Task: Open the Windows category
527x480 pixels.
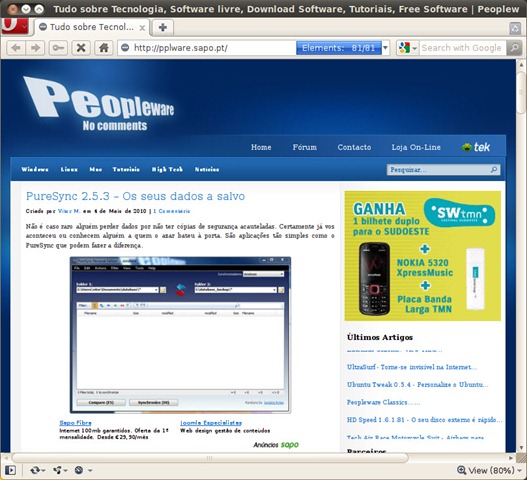Action: pyautogui.click(x=35, y=169)
